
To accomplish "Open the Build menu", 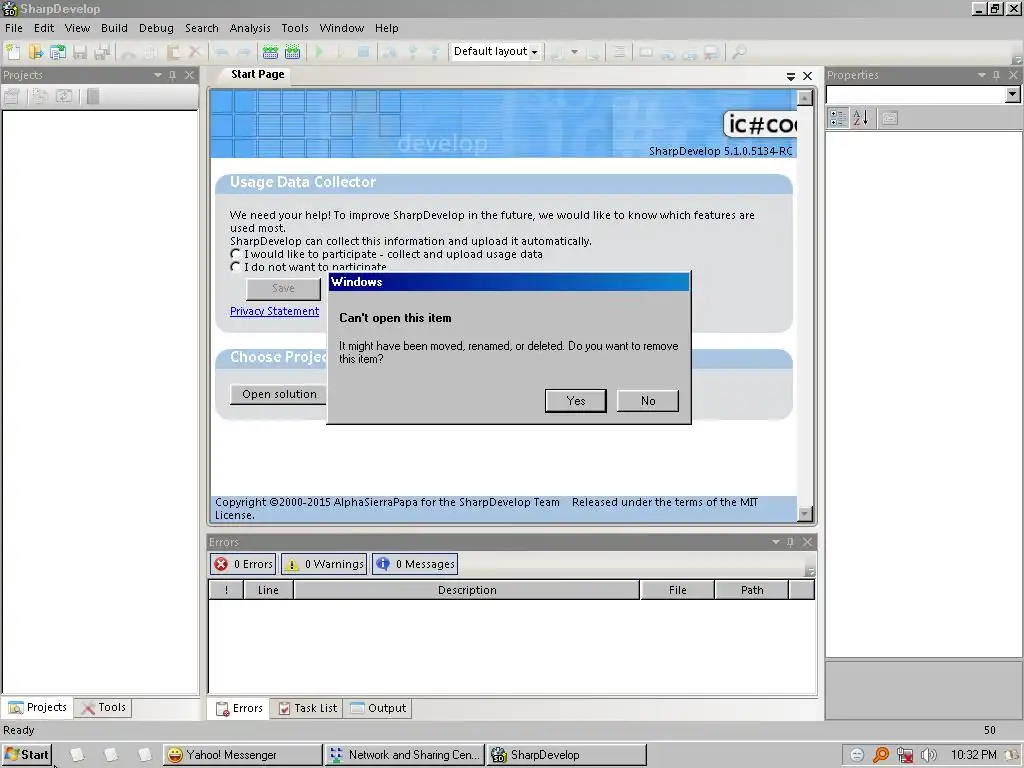I will (x=114, y=28).
